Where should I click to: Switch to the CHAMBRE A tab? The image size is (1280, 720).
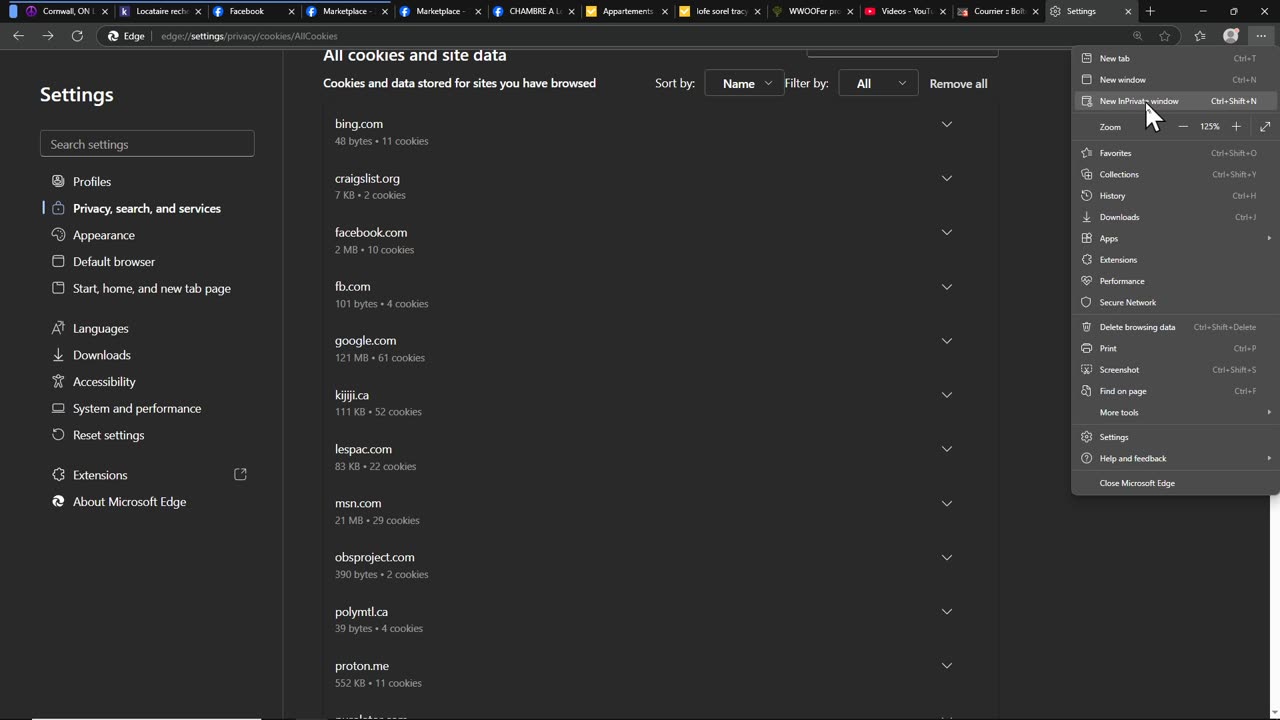(x=533, y=12)
